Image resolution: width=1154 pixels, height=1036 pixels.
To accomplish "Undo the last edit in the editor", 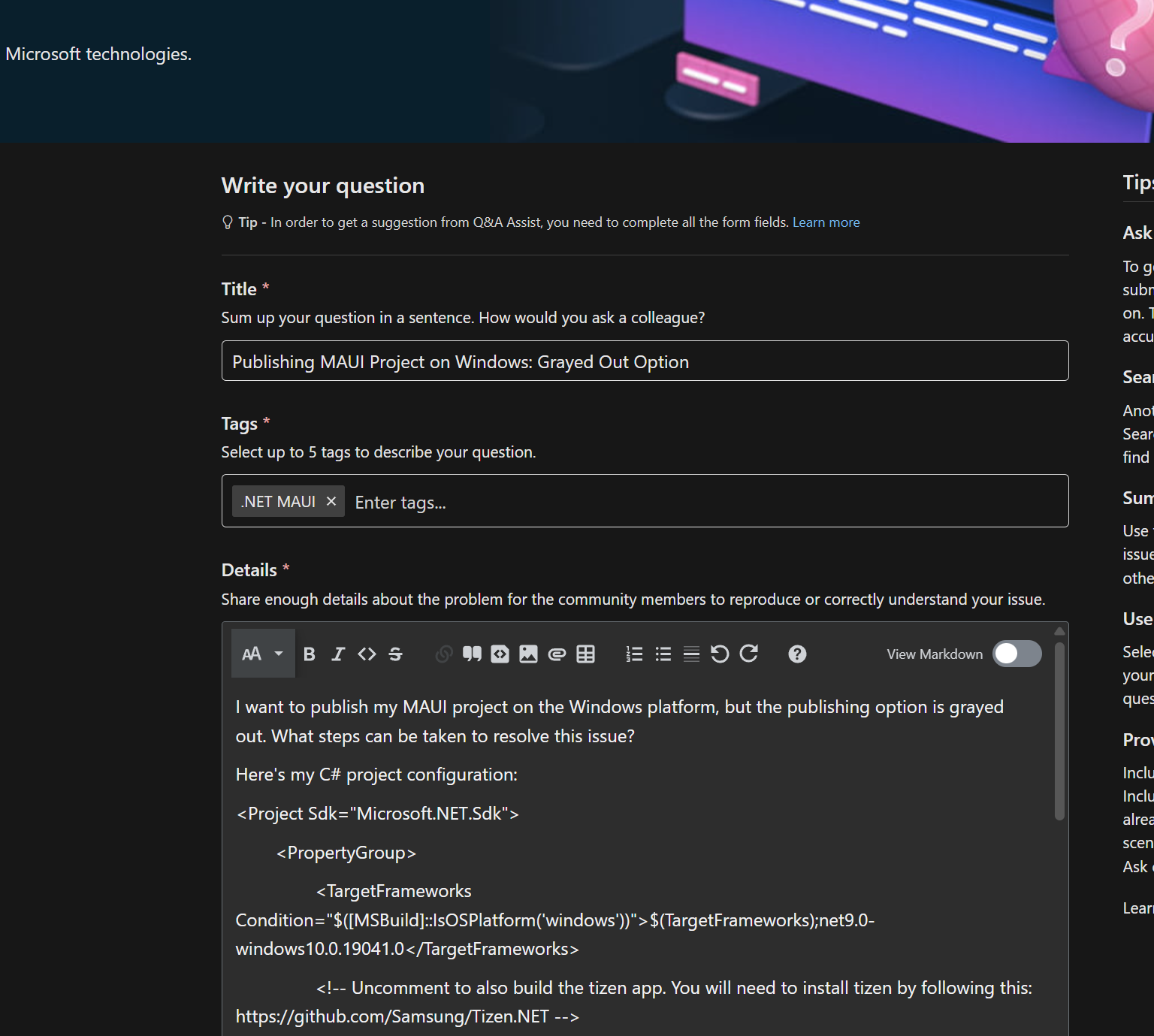I will [x=720, y=654].
